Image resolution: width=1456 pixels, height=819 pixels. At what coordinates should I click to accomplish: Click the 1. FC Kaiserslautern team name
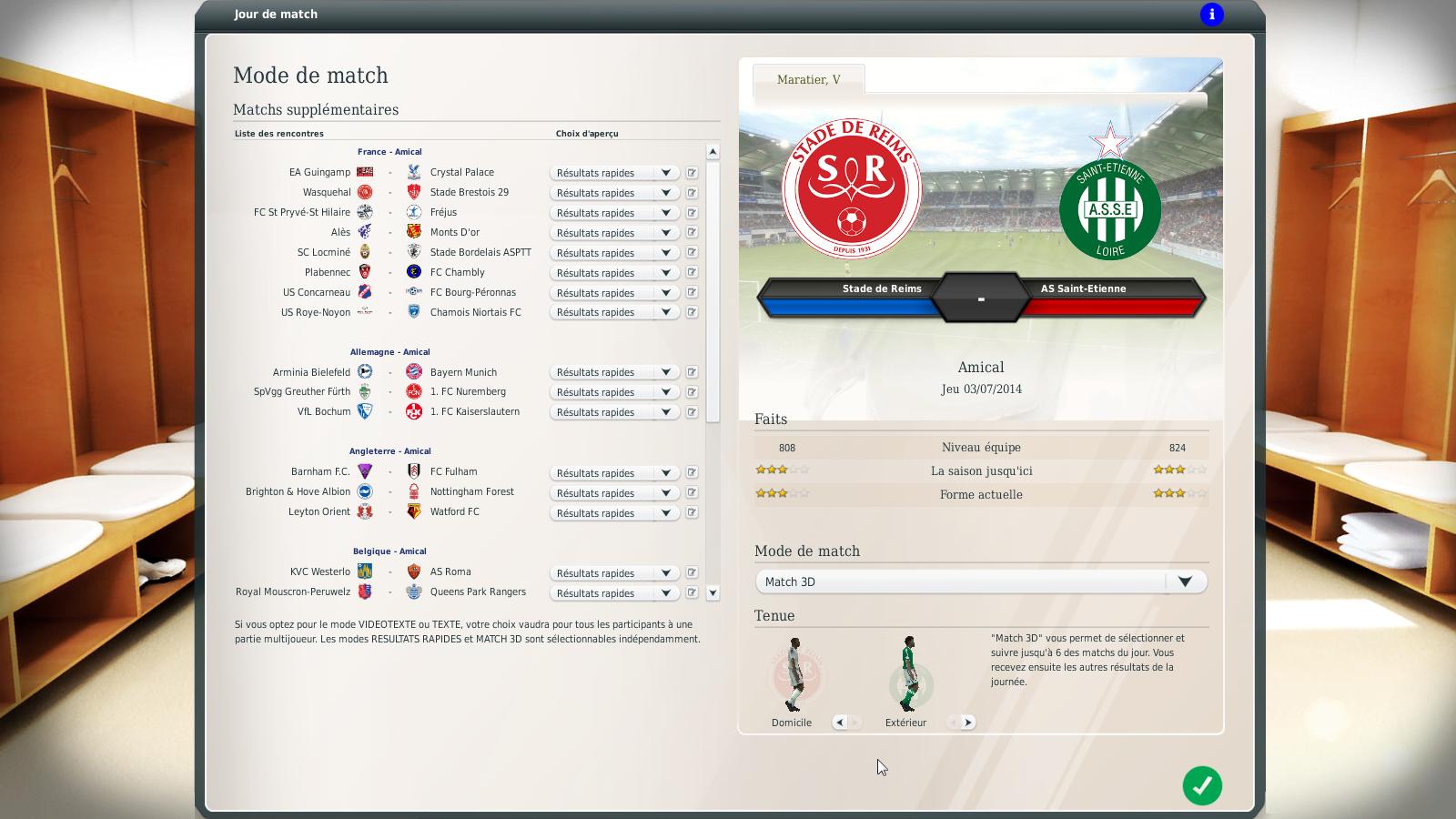(x=475, y=411)
